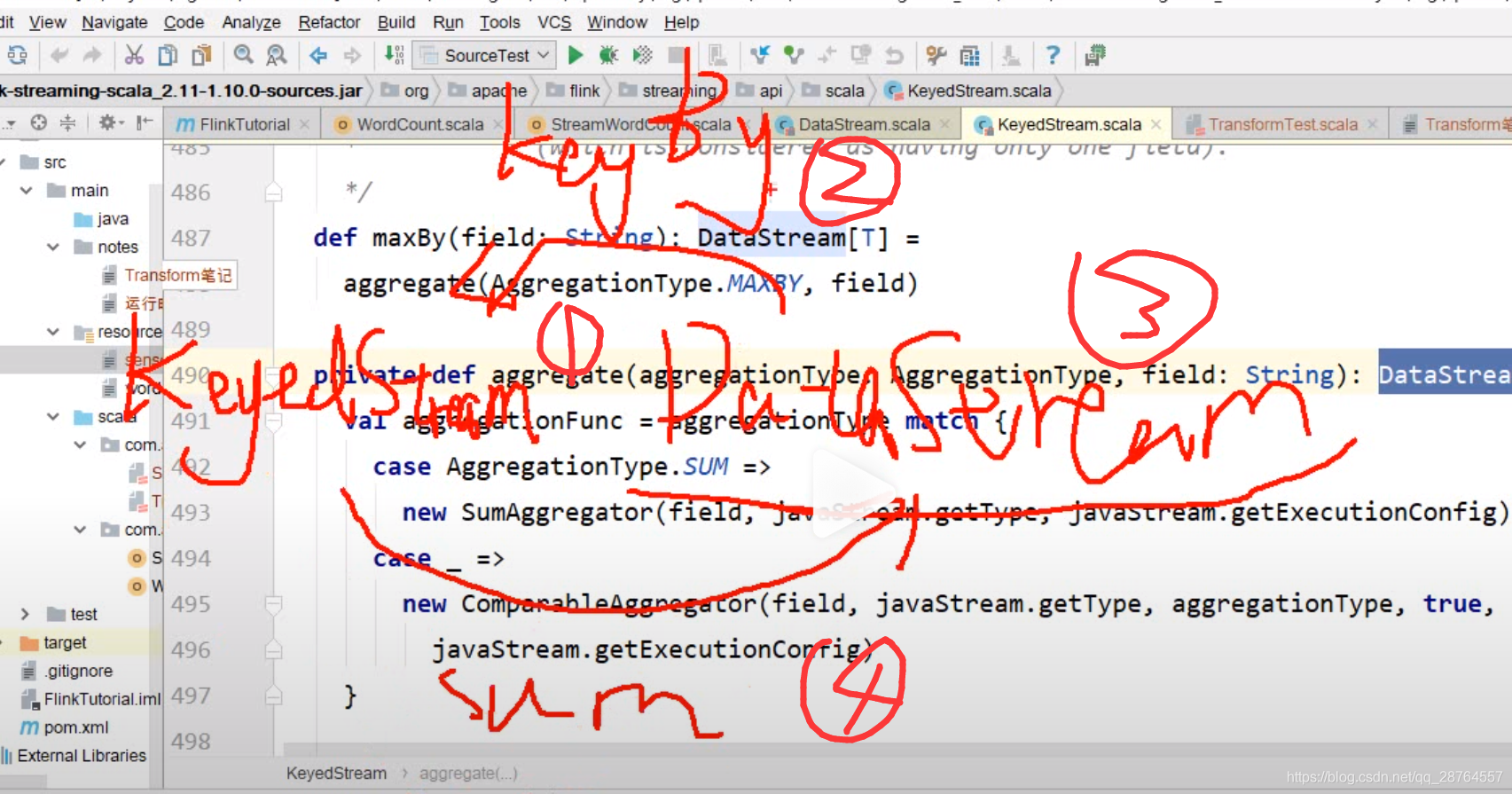Click the Copy icon in the toolbar
This screenshot has height=794, width=1512.
tap(168, 56)
